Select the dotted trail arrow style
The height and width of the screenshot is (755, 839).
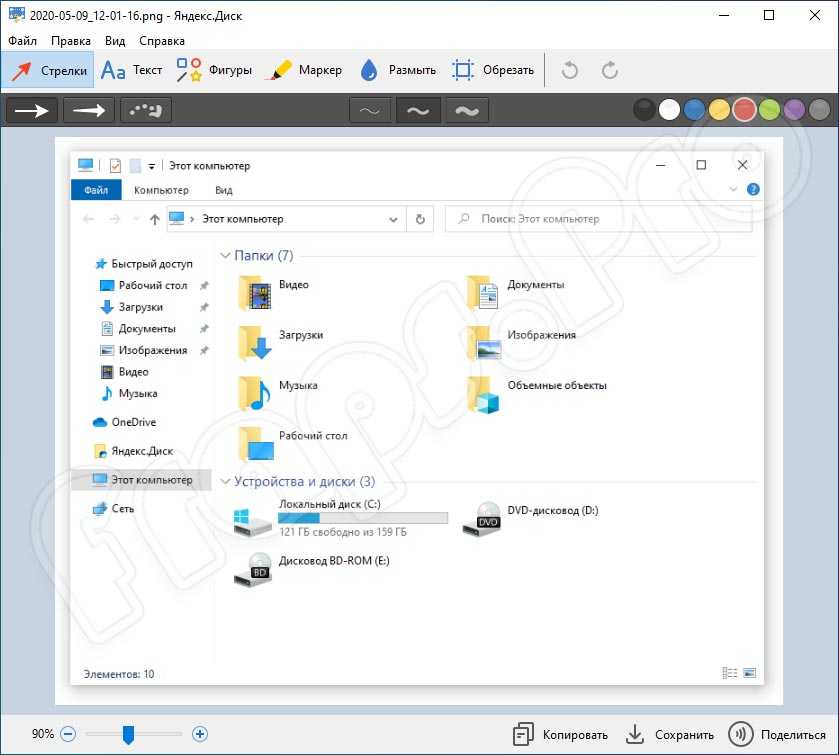[x=146, y=111]
